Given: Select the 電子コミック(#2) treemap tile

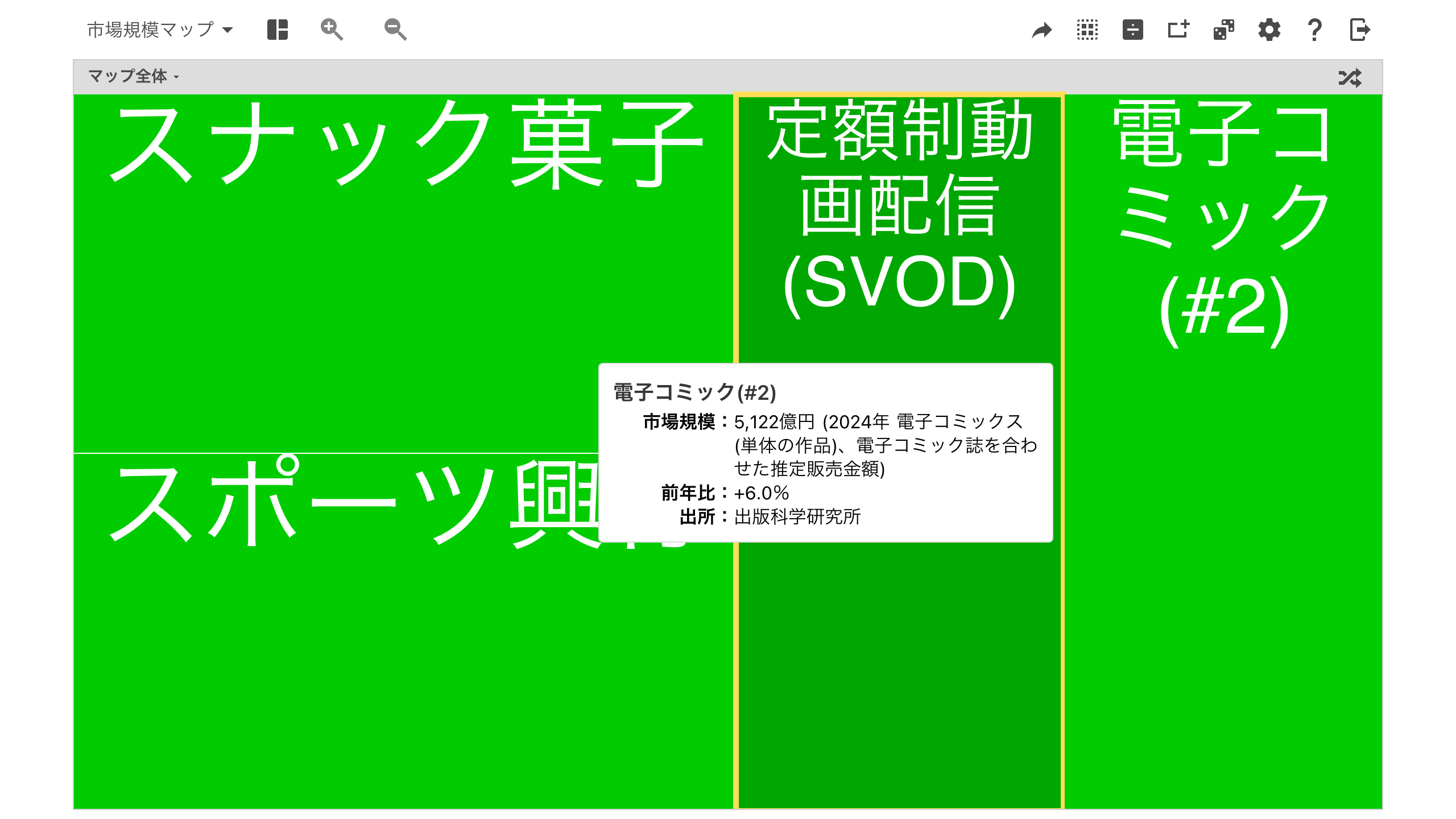Looking at the screenshot, I should pyautogui.click(x=1223, y=451).
